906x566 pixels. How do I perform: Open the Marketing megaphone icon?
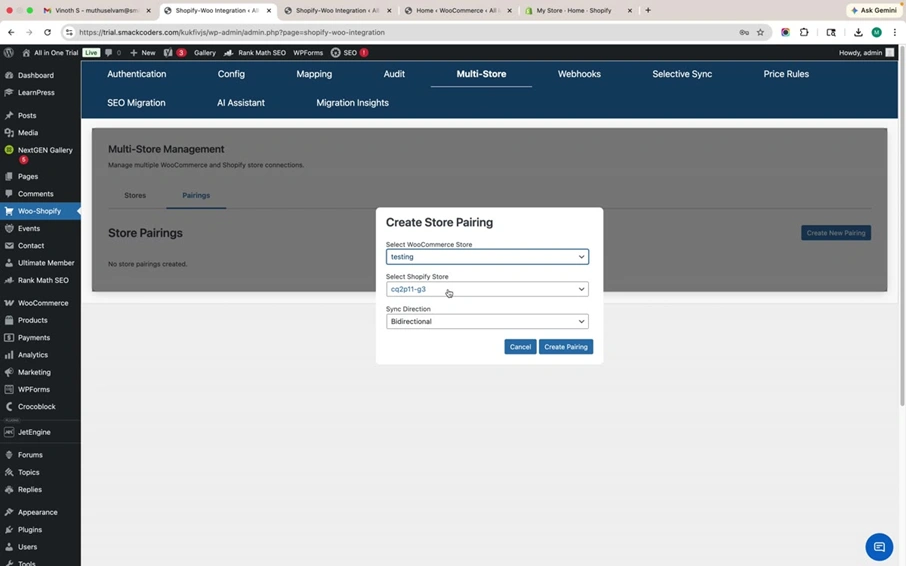pyautogui.click(x=9, y=372)
